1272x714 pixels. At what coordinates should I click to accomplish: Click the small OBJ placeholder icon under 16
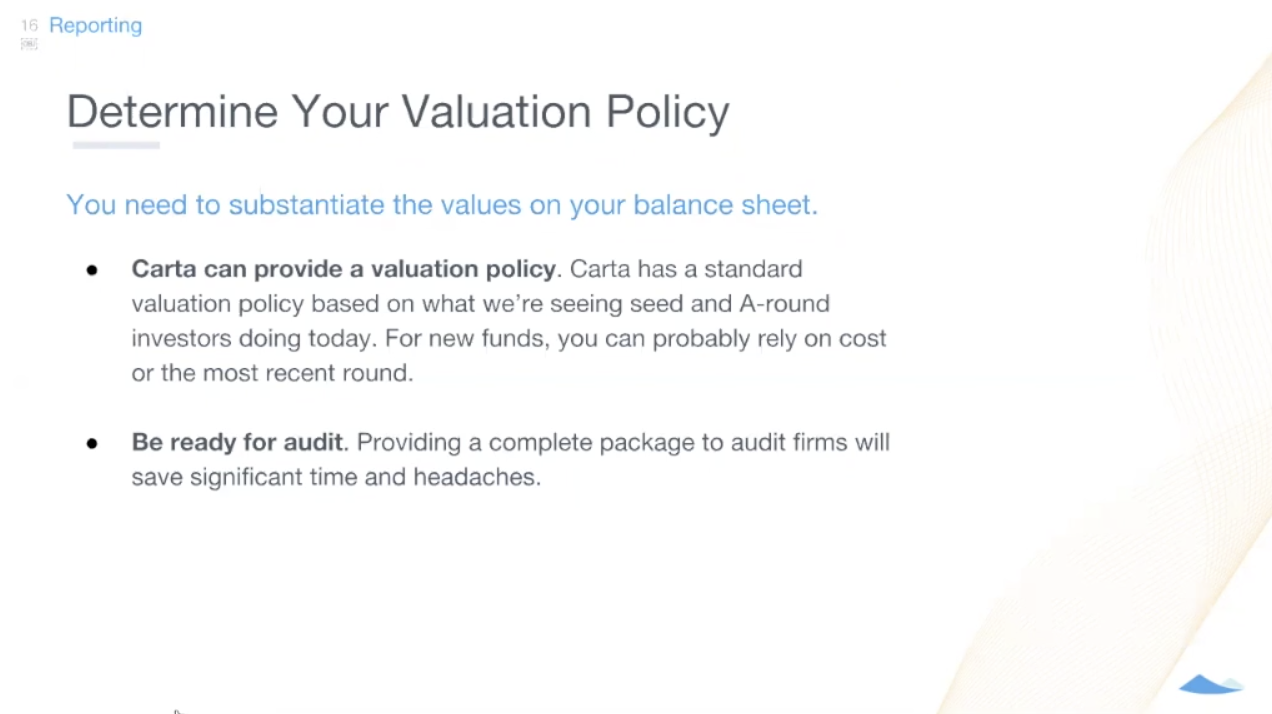[29, 44]
